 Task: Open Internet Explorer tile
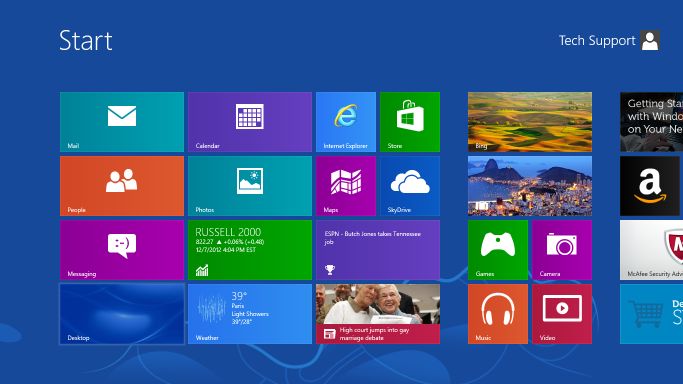pyautogui.click(x=346, y=122)
